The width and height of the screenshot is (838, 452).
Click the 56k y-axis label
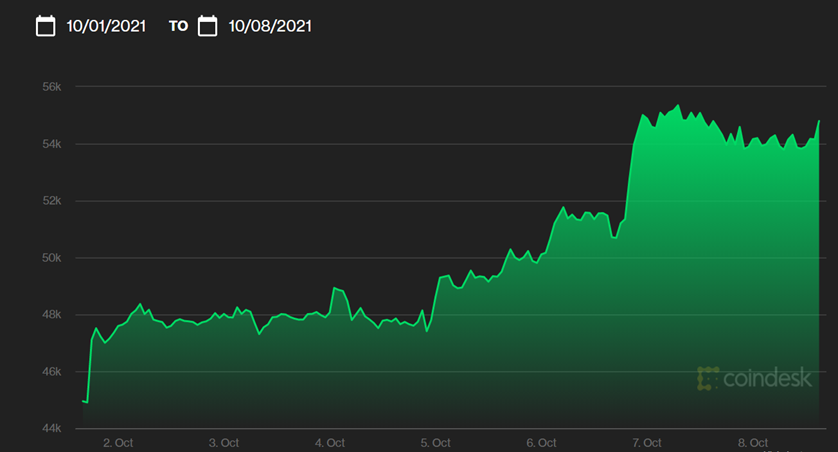[x=52, y=87]
